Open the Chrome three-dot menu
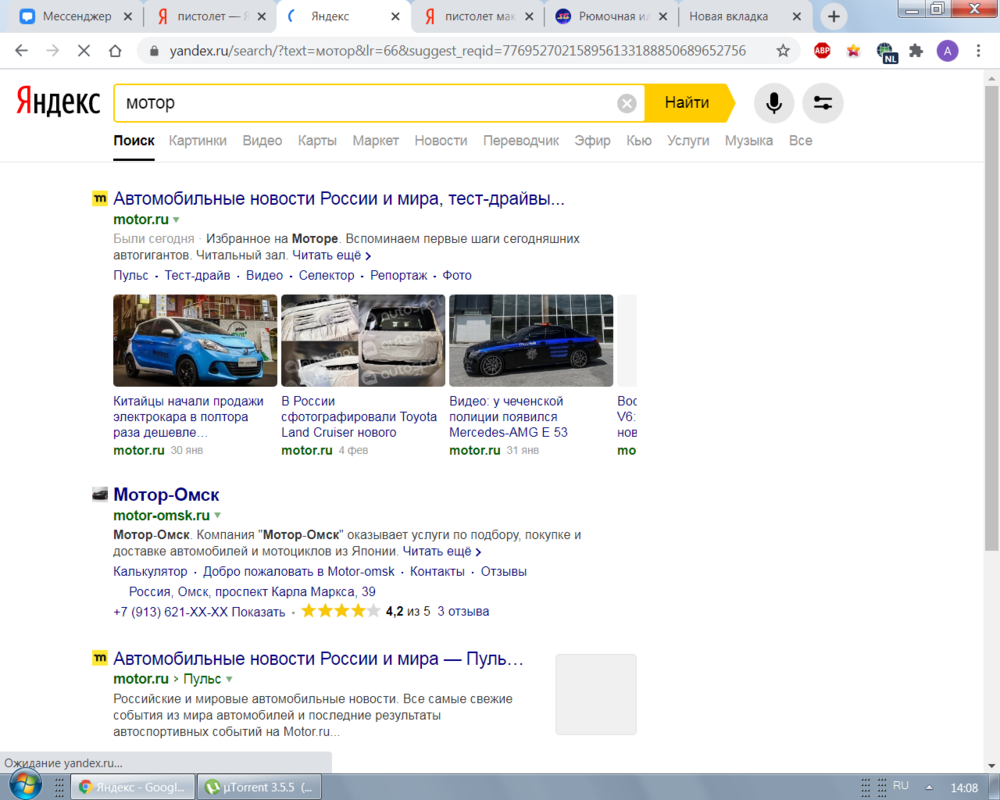The image size is (1000, 800). (x=978, y=51)
